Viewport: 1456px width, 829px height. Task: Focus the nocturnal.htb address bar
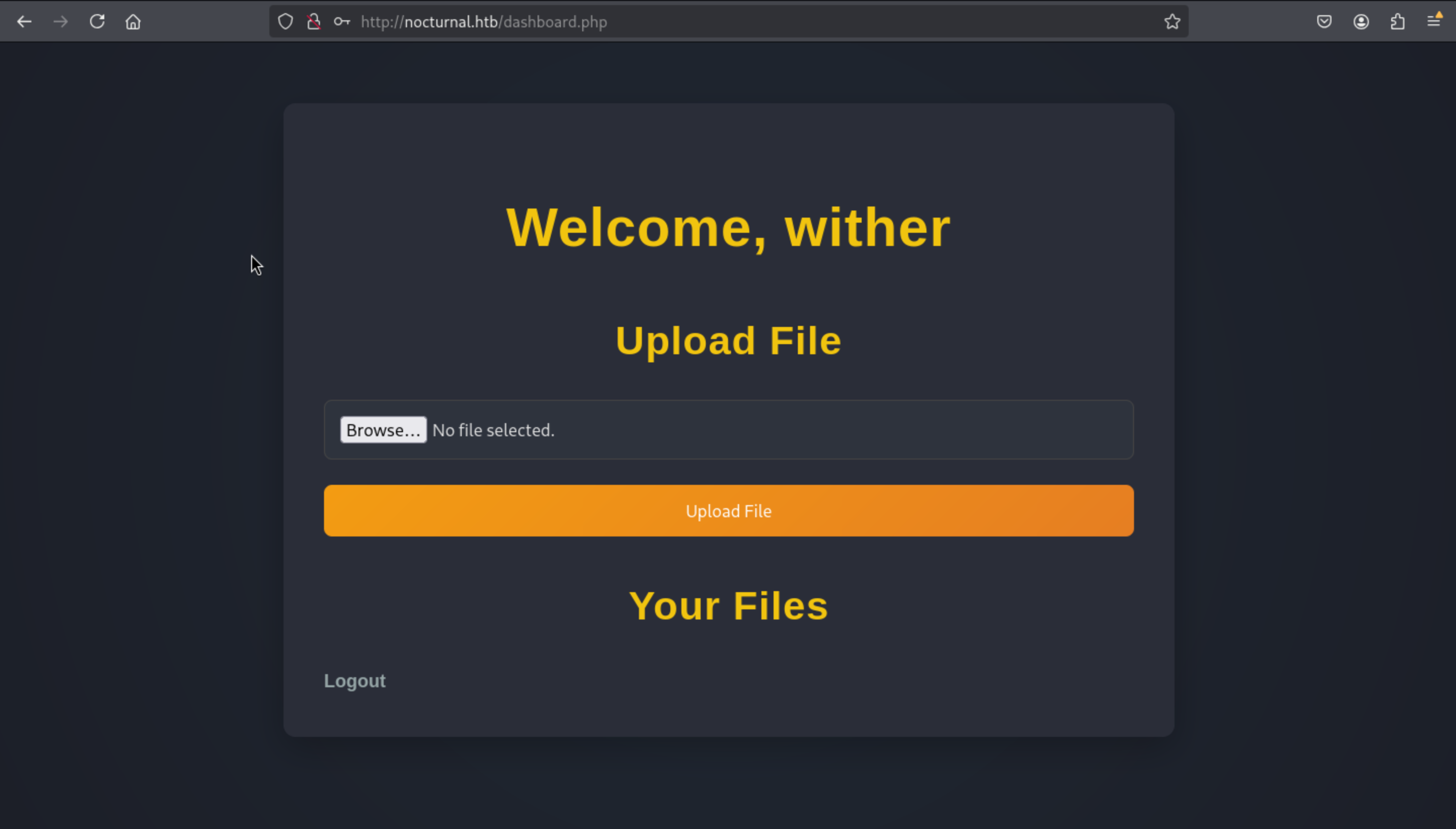coord(740,22)
